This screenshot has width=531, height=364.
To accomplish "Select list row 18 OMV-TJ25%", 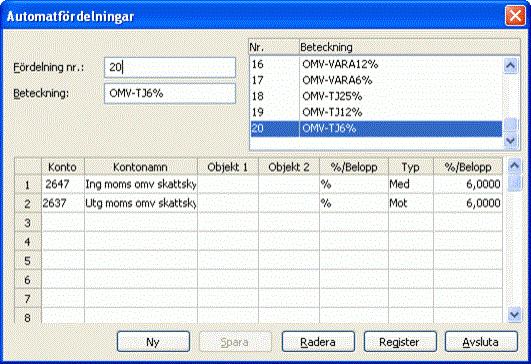I will coord(376,96).
